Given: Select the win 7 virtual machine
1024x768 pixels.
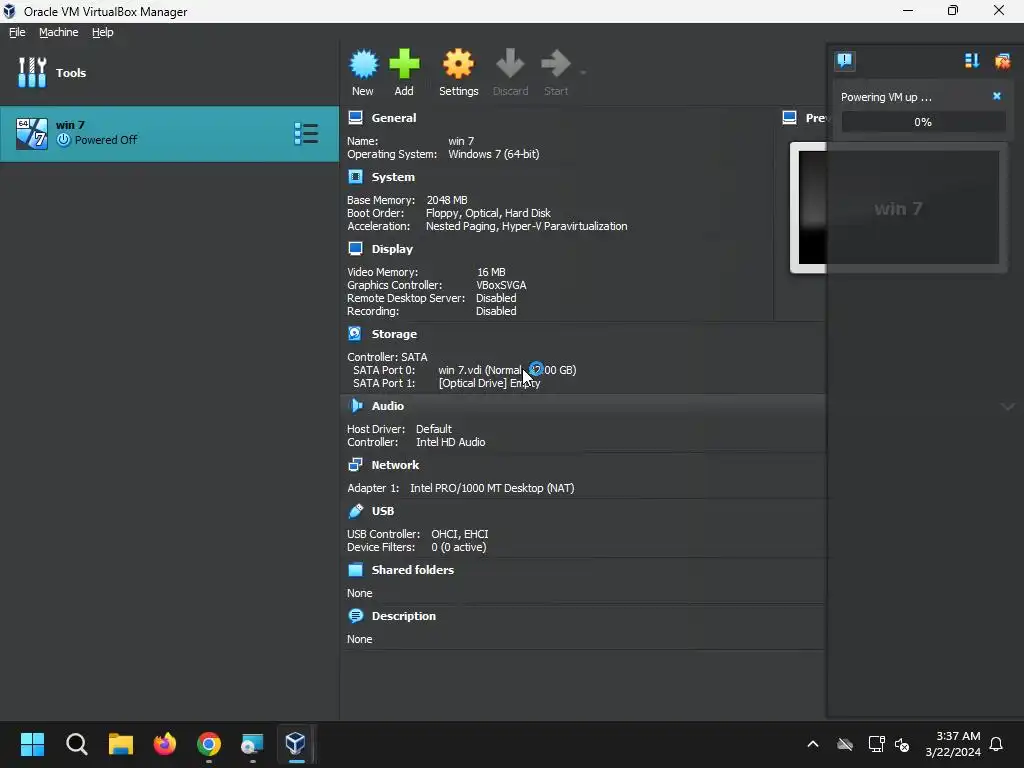Looking at the screenshot, I should 169,133.
